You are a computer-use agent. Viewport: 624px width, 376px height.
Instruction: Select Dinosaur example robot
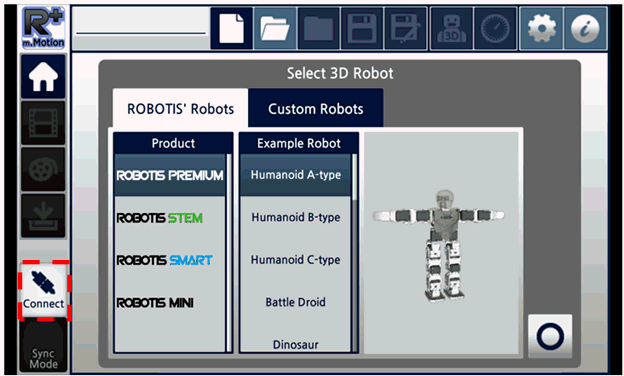click(x=296, y=344)
